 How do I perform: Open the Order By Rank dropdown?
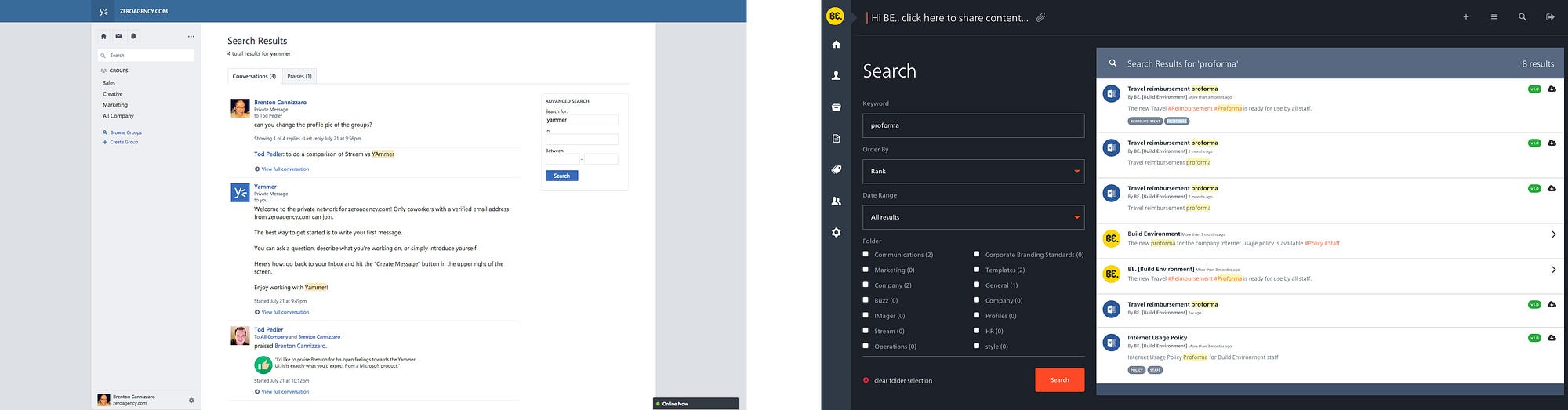(973, 171)
